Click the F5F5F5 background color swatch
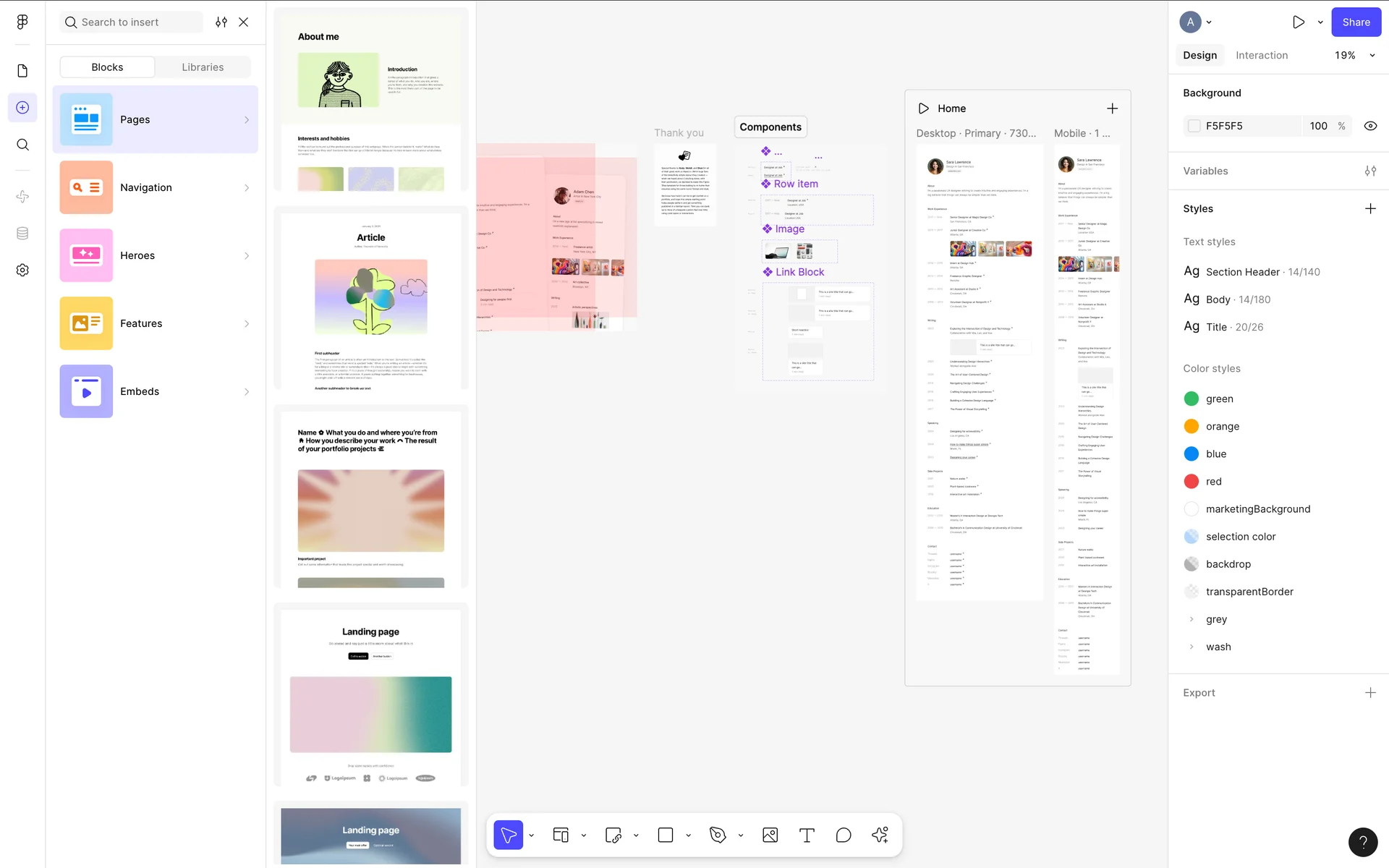The image size is (1389, 868). coord(1194,126)
